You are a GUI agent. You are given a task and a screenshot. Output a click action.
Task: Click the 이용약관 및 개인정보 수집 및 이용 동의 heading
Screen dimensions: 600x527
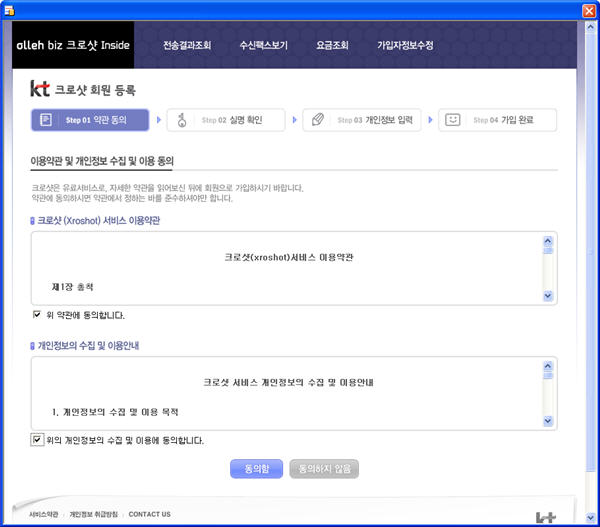point(102,161)
